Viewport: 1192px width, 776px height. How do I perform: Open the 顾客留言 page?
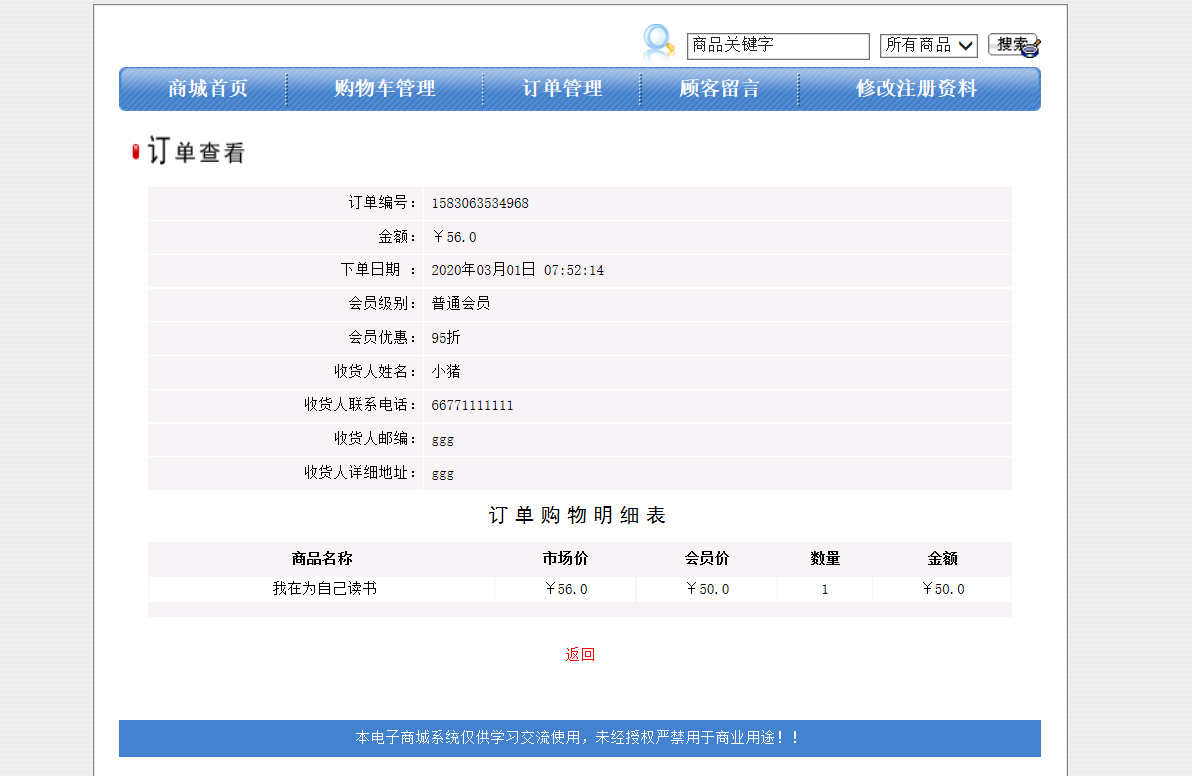click(x=719, y=88)
